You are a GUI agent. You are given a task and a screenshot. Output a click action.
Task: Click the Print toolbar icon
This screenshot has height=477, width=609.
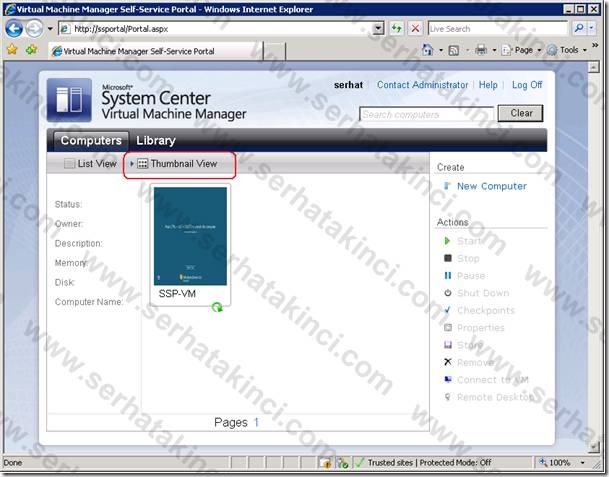click(481, 50)
